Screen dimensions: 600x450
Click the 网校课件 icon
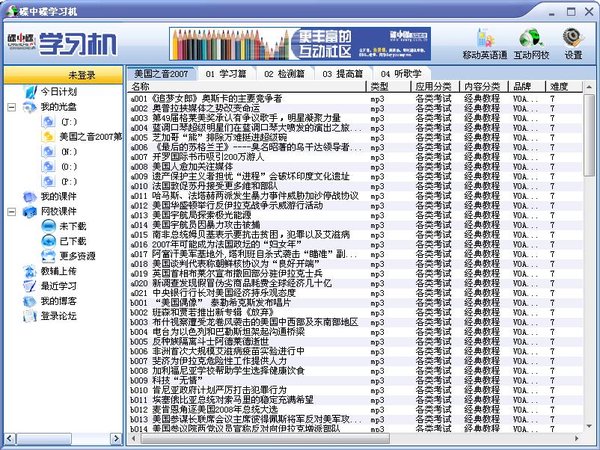30,212
